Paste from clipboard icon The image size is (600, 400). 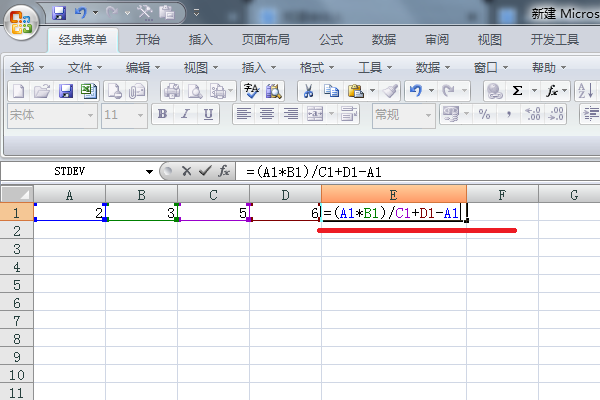(x=355, y=91)
